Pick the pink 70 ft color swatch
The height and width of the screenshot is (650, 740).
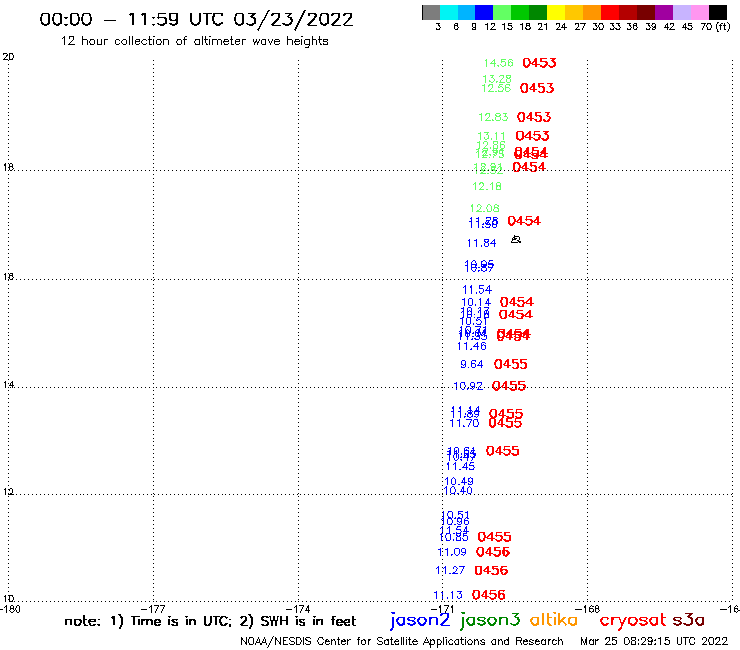[x=699, y=12]
